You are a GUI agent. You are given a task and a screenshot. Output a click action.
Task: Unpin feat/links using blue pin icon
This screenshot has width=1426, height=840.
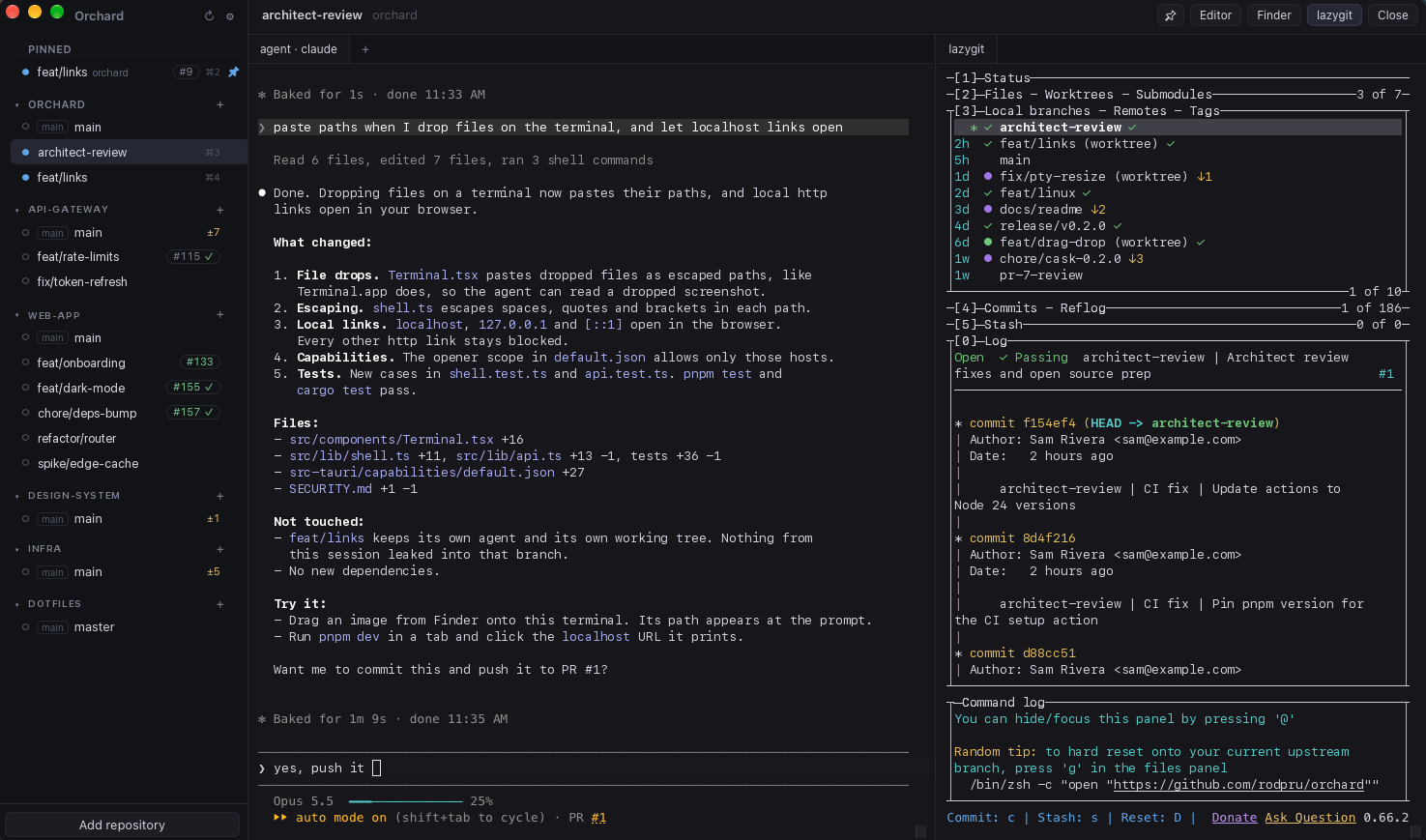pyautogui.click(x=233, y=72)
